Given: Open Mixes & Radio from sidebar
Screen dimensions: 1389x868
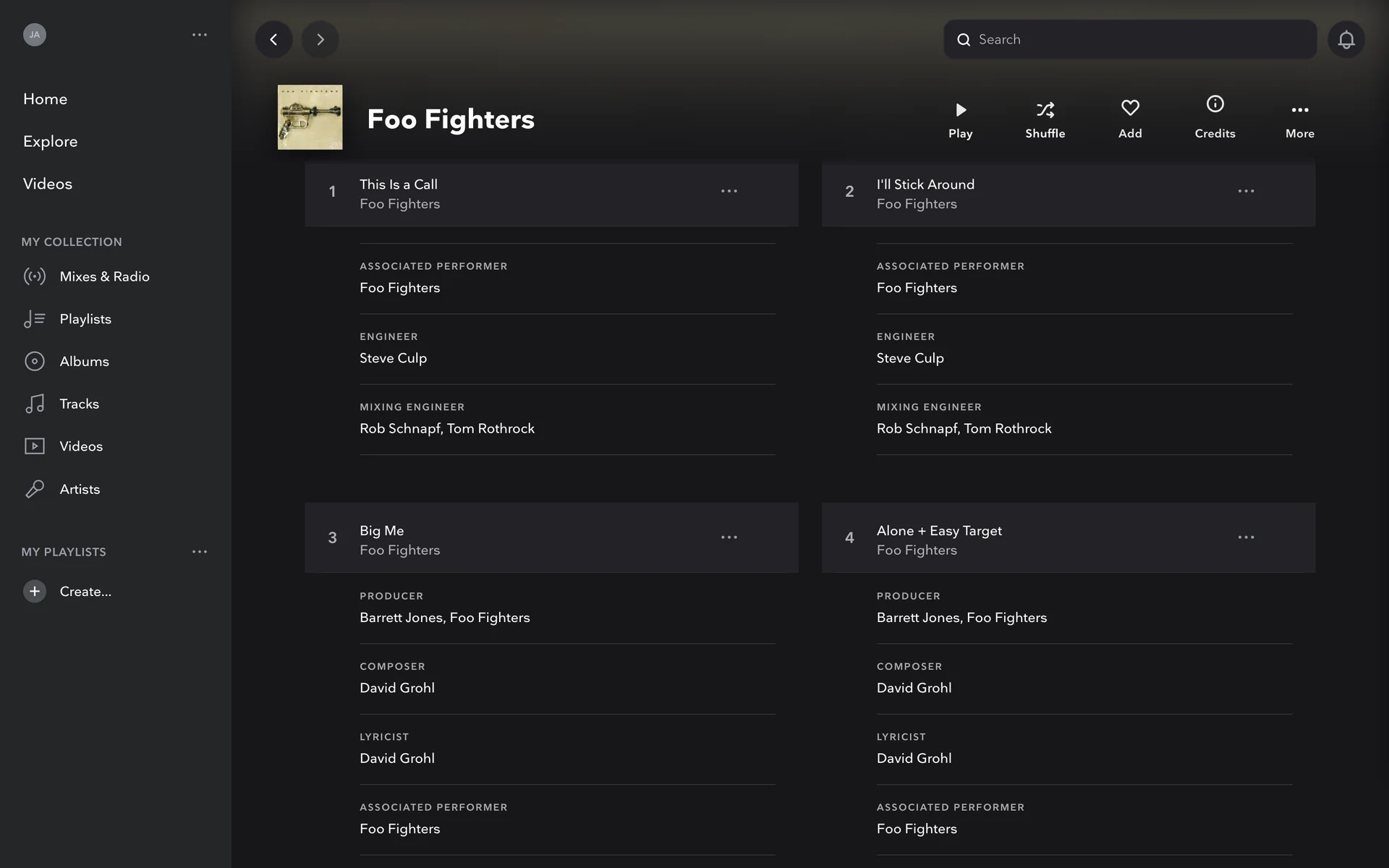Looking at the screenshot, I should point(104,276).
